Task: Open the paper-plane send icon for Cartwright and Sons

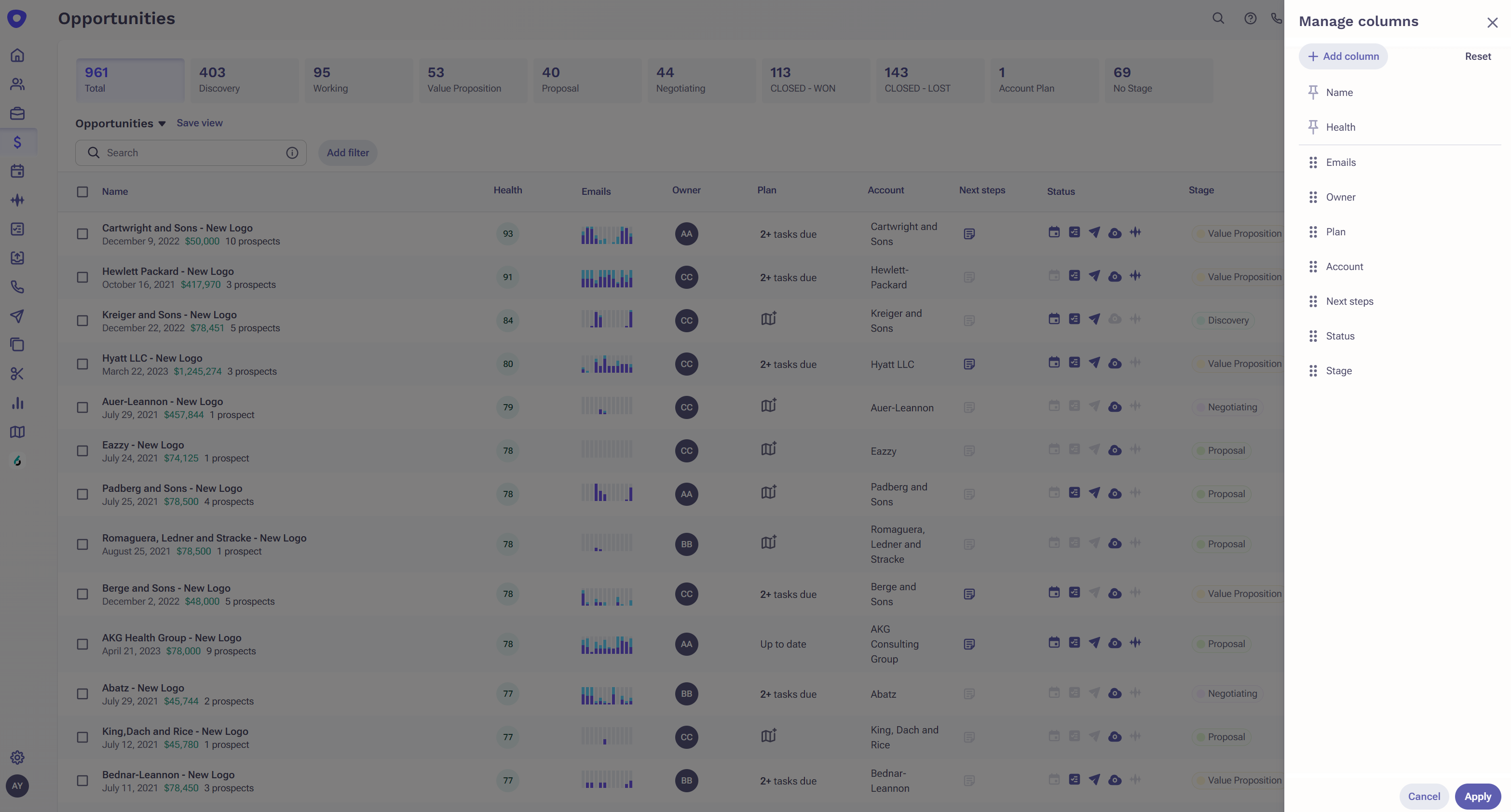Action: (x=1094, y=232)
